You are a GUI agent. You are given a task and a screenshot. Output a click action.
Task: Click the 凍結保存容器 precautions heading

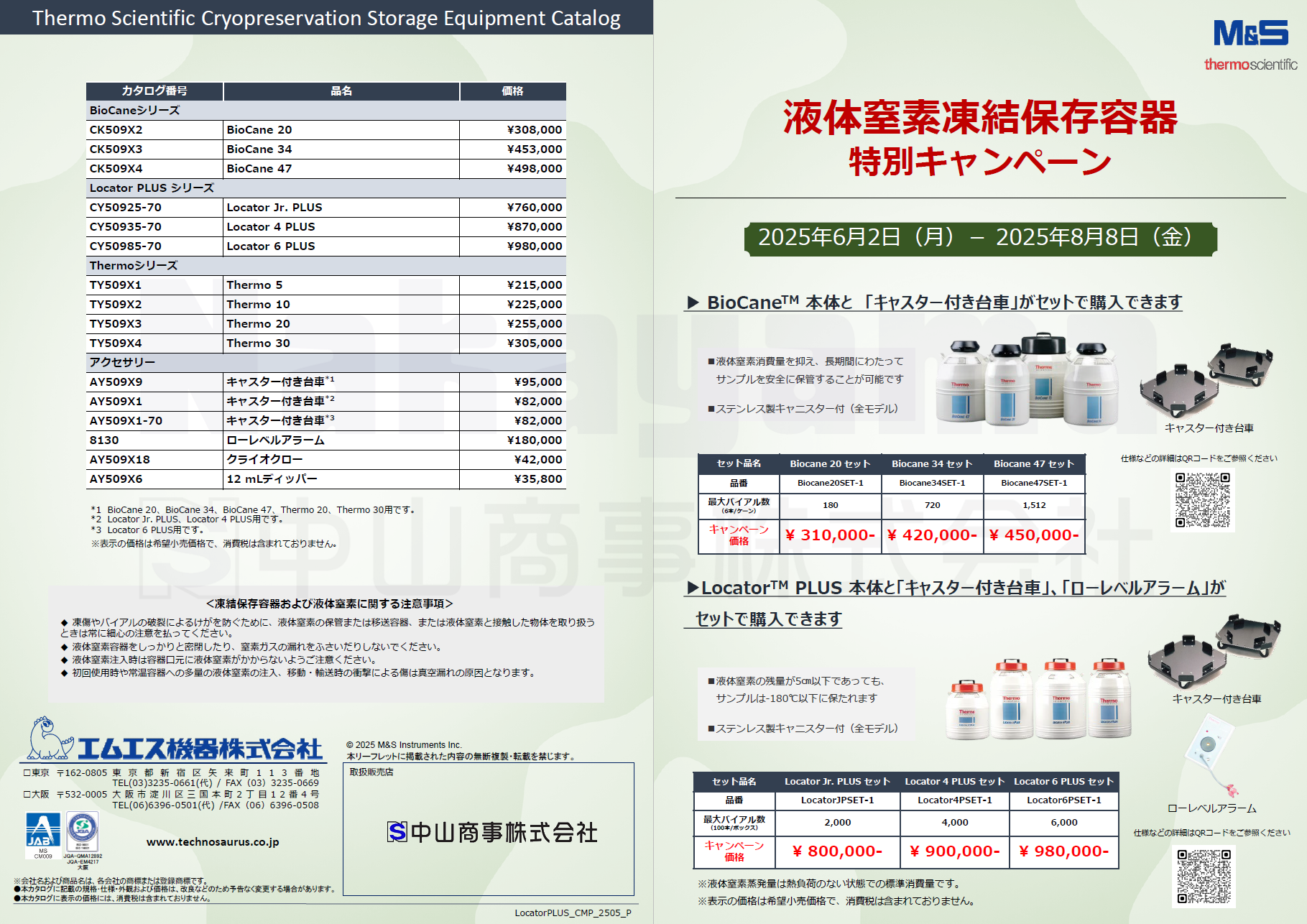click(329, 604)
